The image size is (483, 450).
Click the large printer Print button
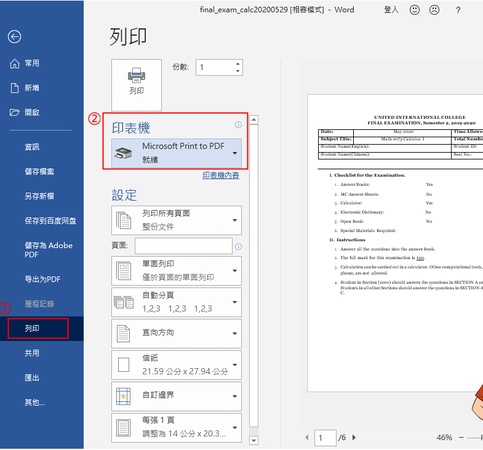136,85
